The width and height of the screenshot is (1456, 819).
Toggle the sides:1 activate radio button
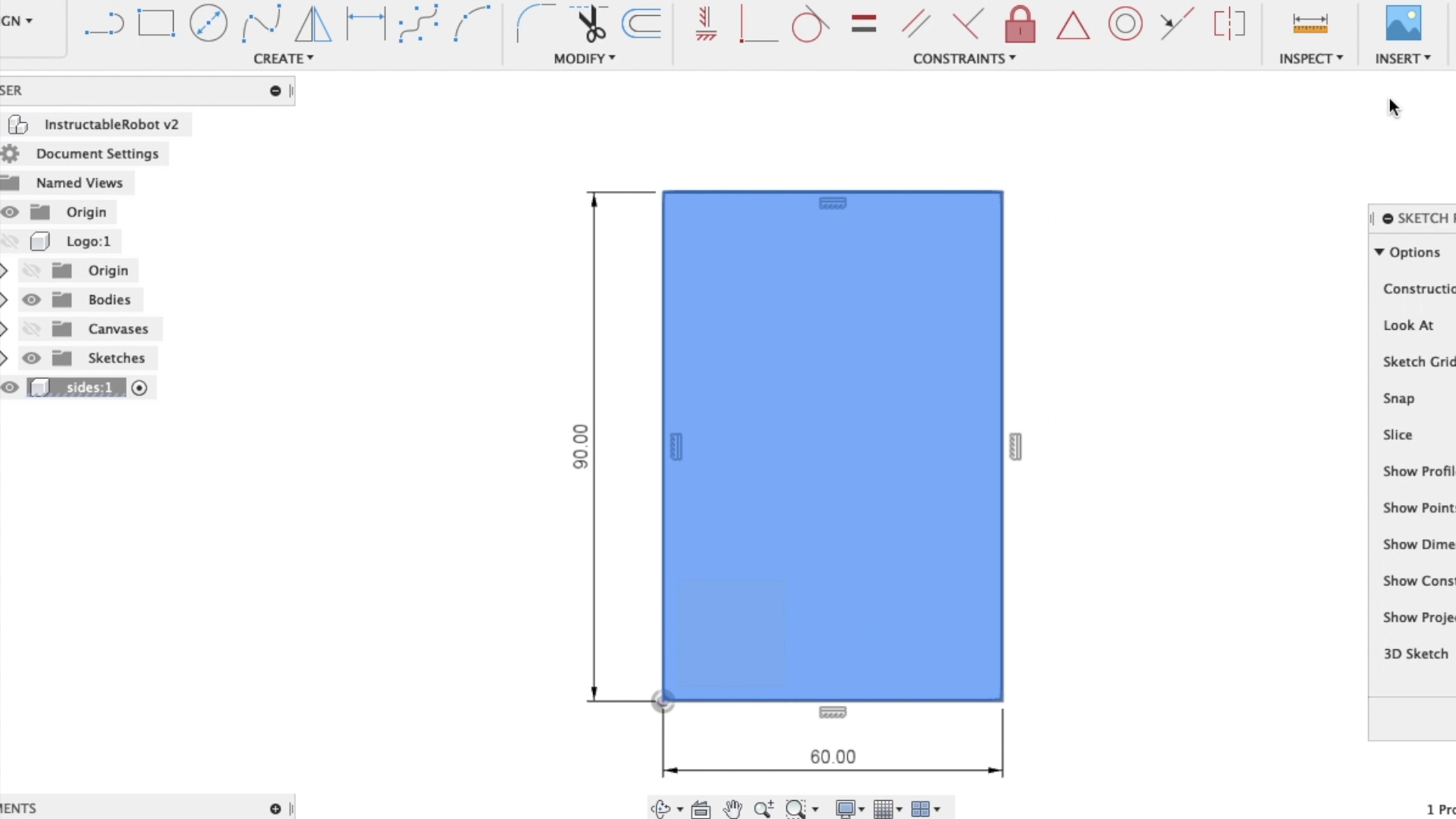click(x=139, y=388)
